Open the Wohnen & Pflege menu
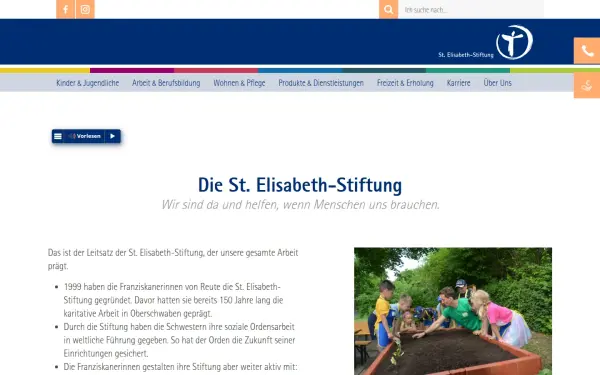600x375 pixels. tap(239, 83)
